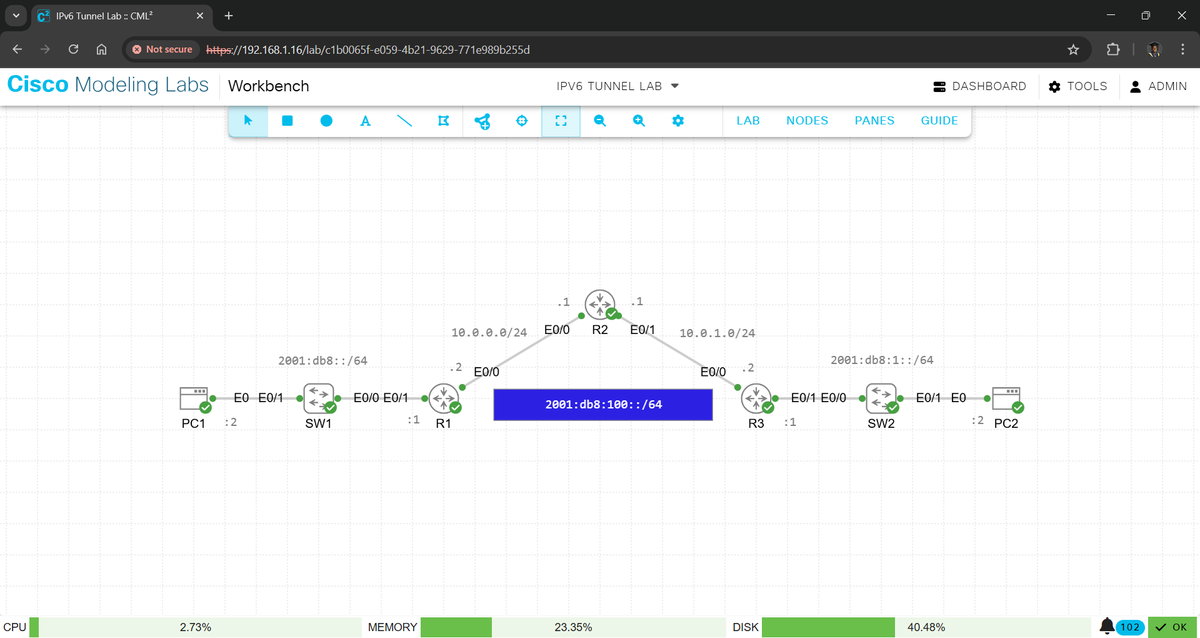The width and height of the screenshot is (1200, 638).
Task: Click the 2001:db8:1::/64 label
Action: click(882, 360)
